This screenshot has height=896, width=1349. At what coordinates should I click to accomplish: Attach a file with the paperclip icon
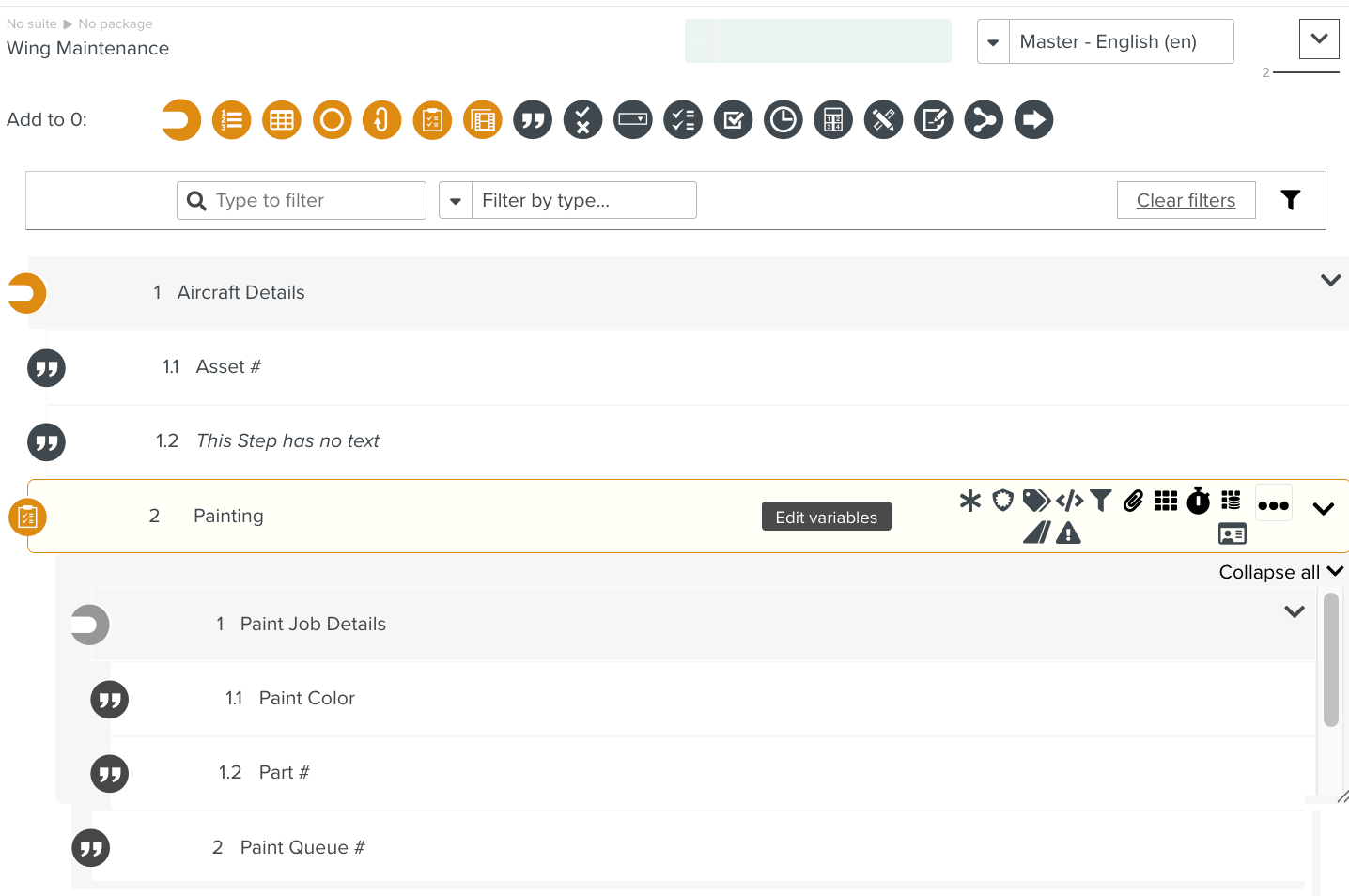tap(1134, 501)
